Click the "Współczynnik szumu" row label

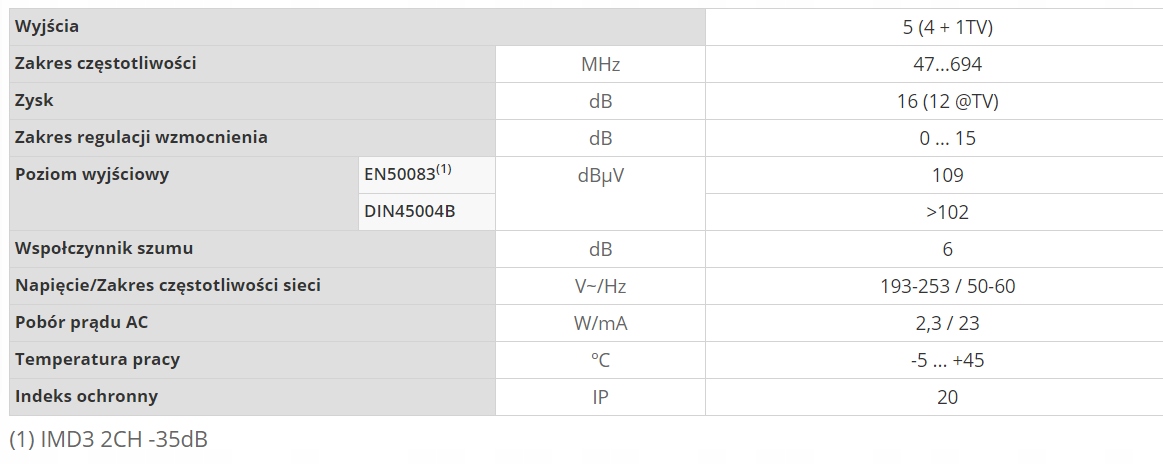tap(105, 248)
